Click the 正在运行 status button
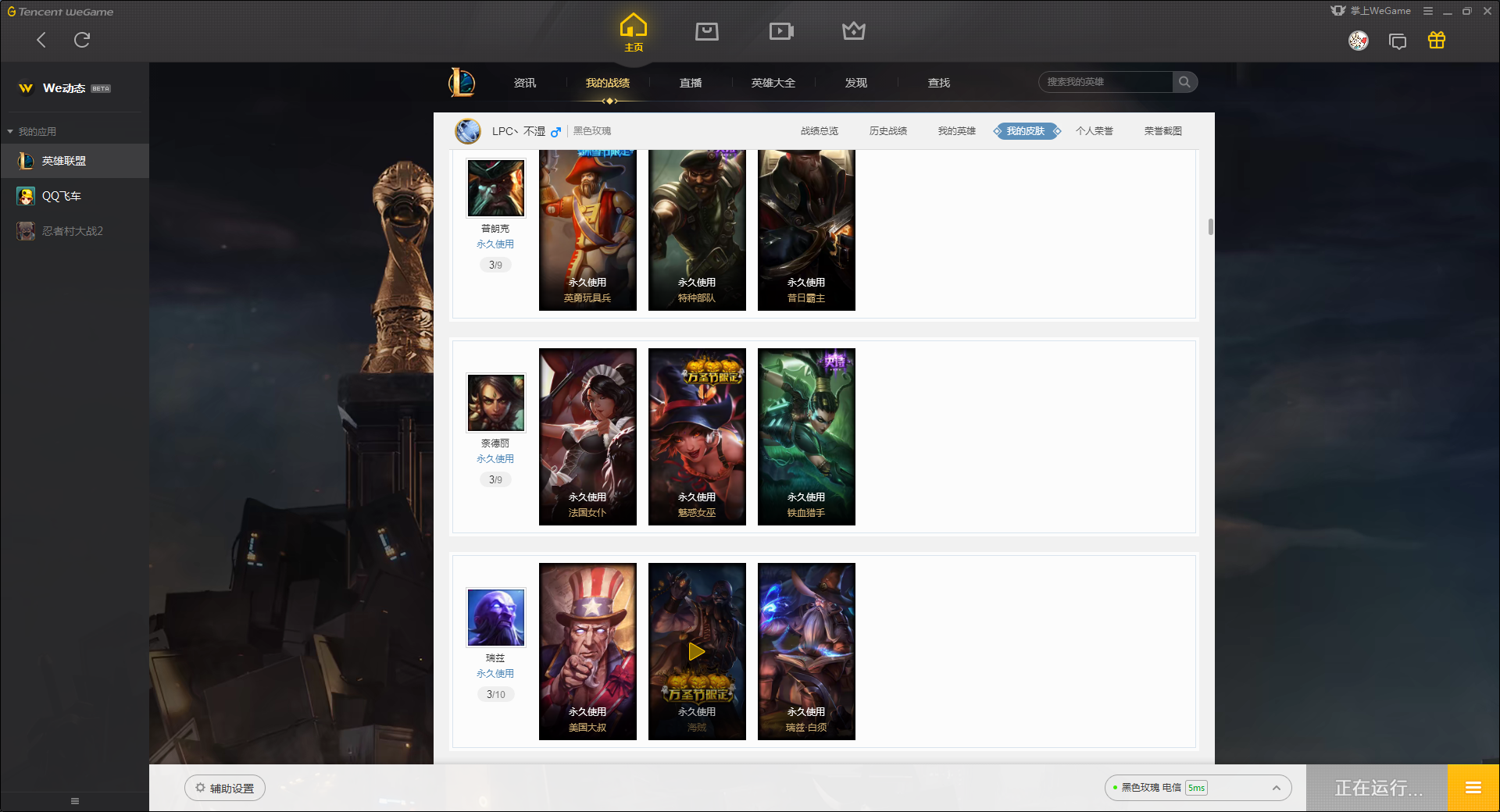 [x=1377, y=788]
